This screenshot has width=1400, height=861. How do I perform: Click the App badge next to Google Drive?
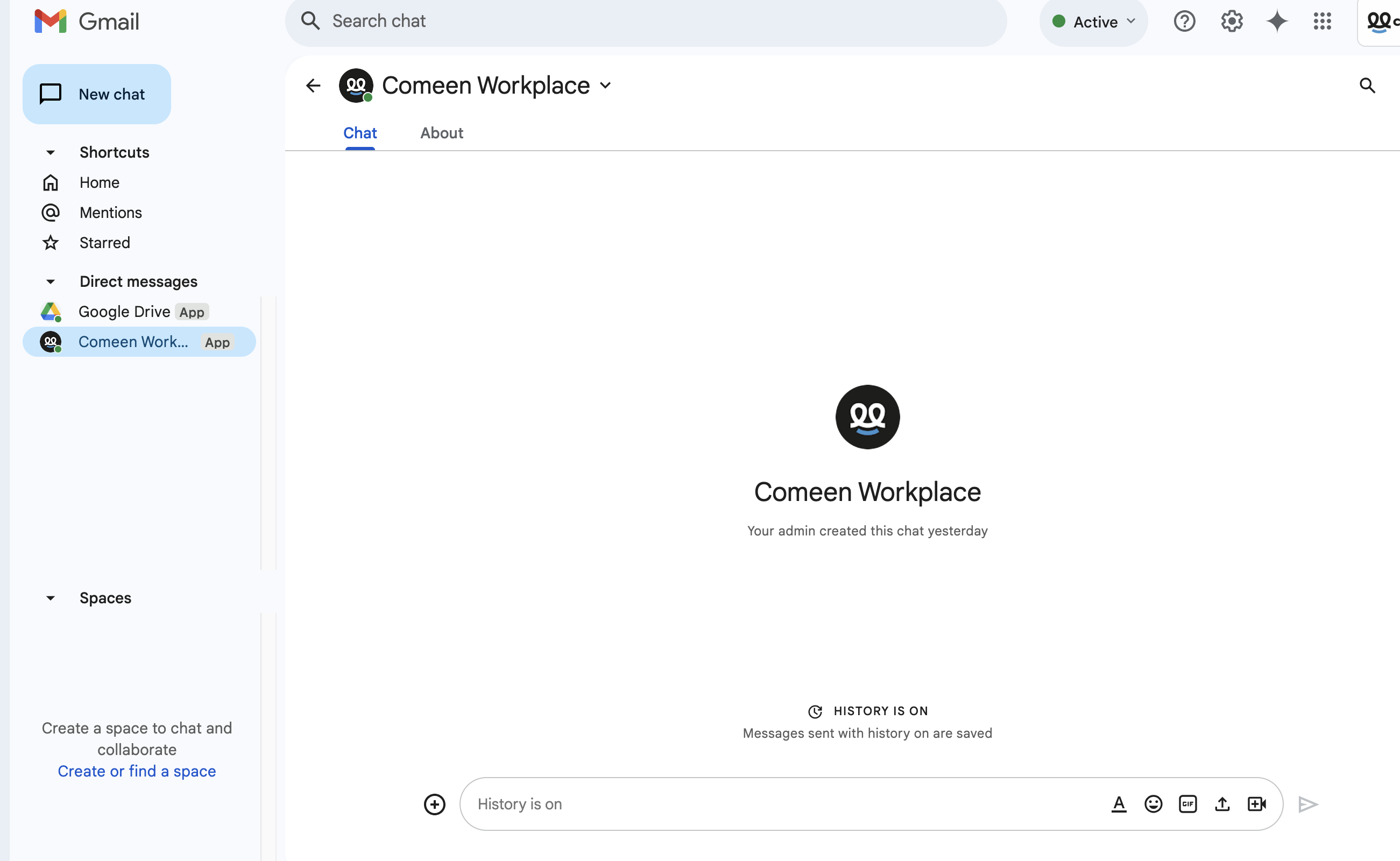click(192, 312)
